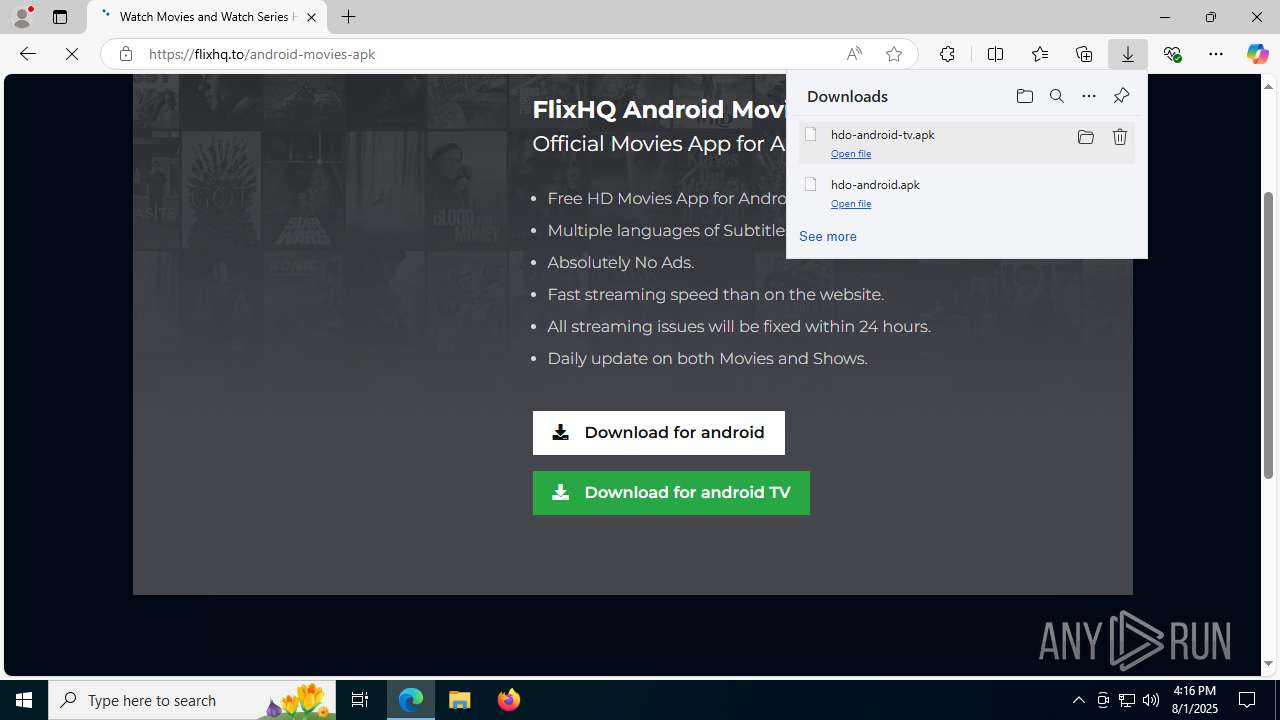Stop loading the page
The image size is (1280, 720).
72,54
